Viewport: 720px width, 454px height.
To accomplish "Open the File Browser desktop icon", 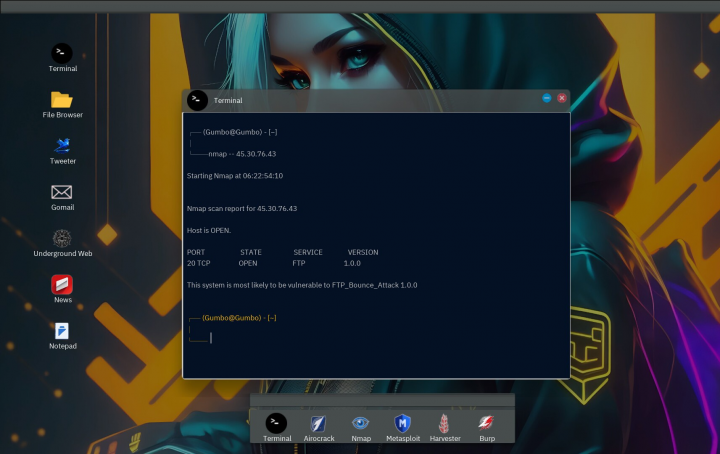I will pyautogui.click(x=62, y=100).
